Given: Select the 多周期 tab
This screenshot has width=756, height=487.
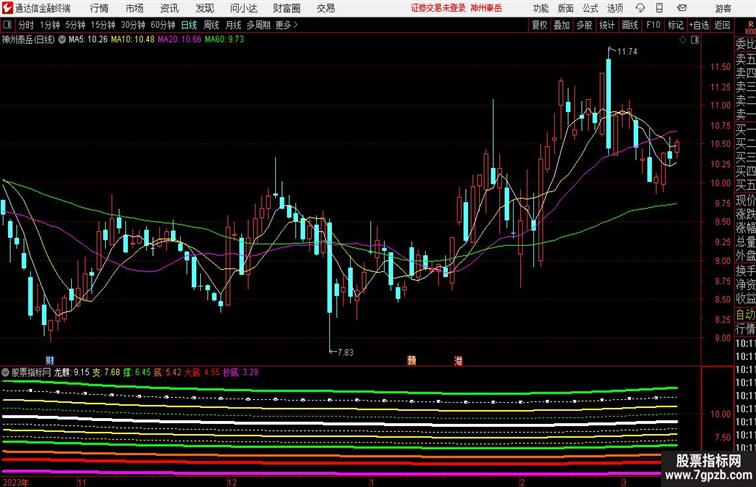Looking at the screenshot, I should (x=258, y=25).
